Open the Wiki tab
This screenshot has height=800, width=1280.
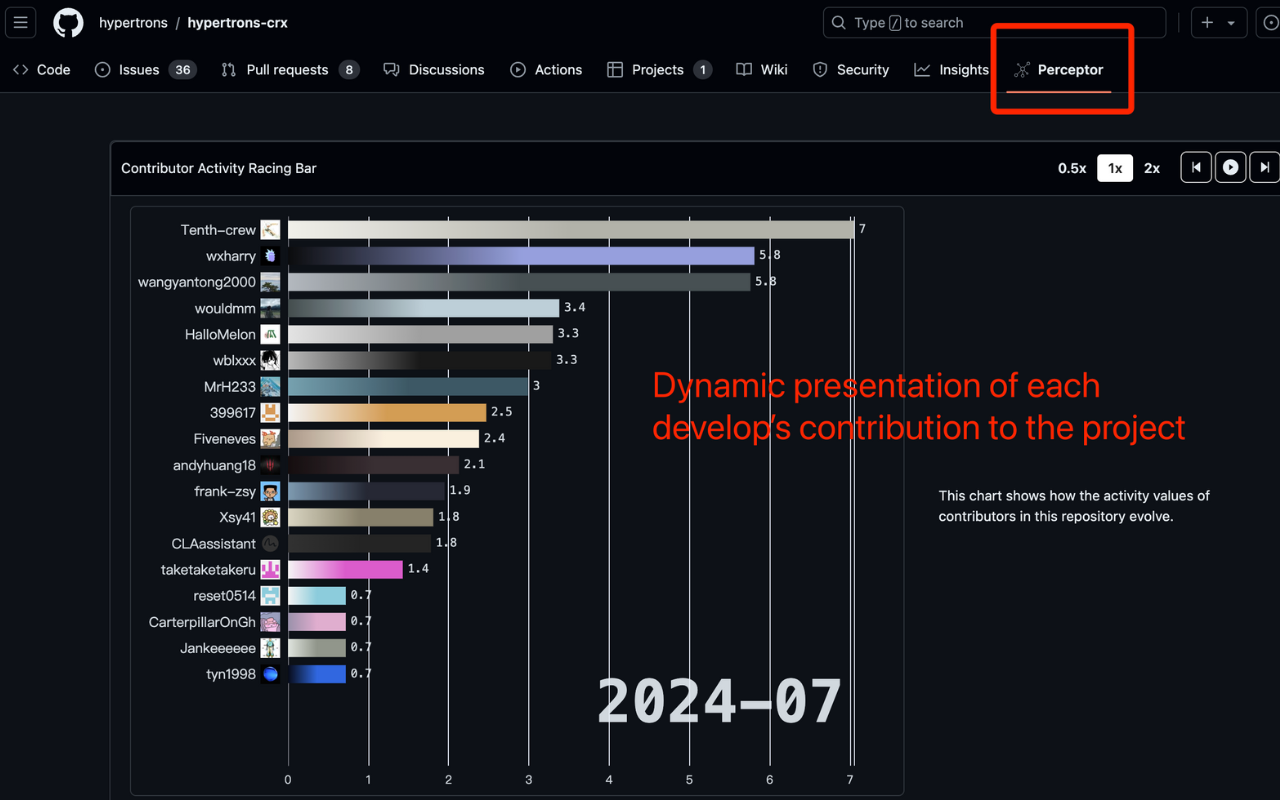coord(762,70)
